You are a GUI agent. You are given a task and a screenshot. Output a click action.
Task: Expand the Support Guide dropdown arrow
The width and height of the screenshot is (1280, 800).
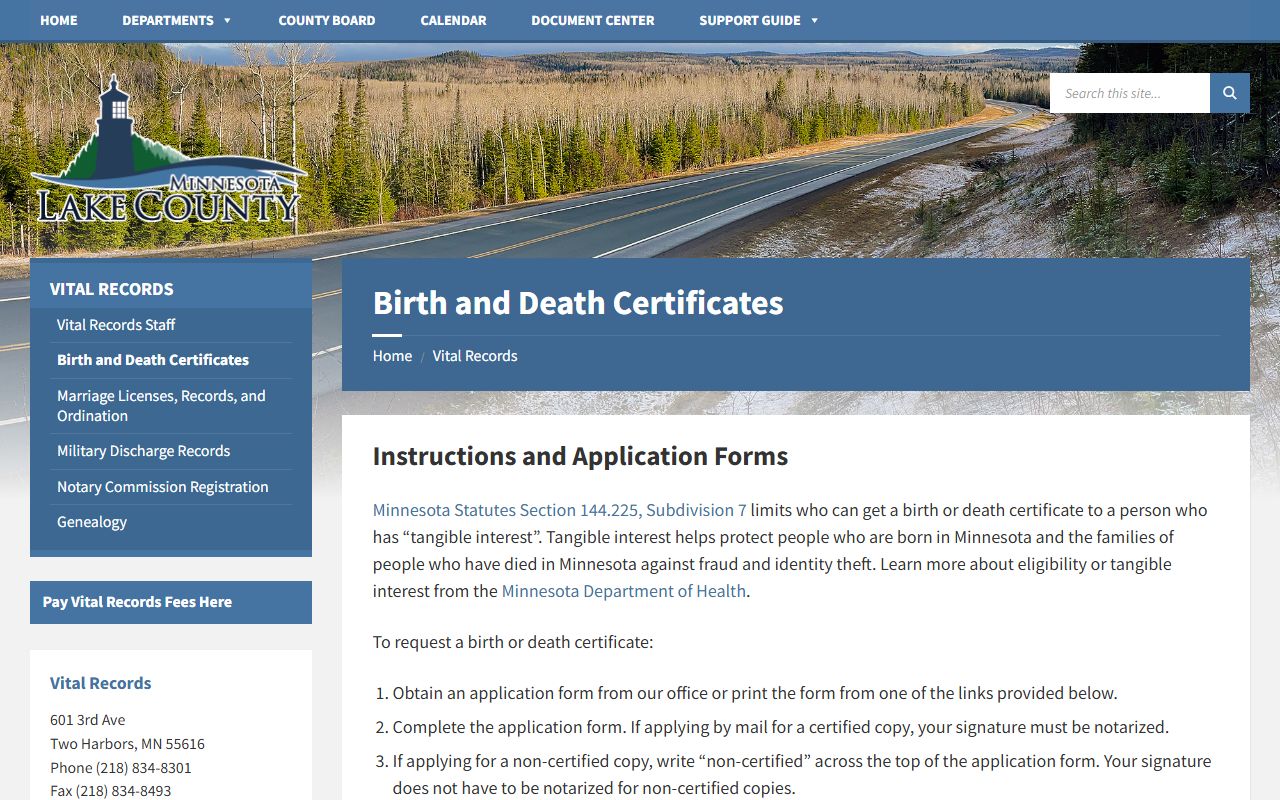[x=814, y=21]
